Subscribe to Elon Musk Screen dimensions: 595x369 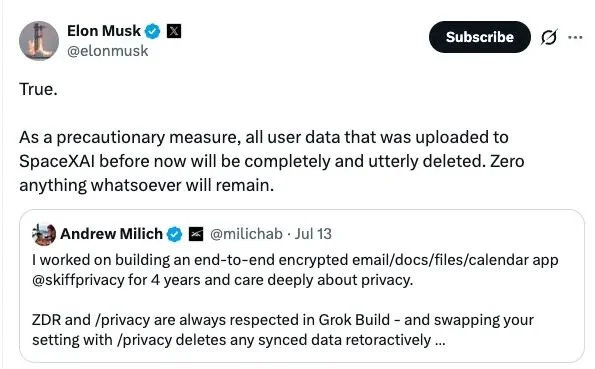point(479,37)
